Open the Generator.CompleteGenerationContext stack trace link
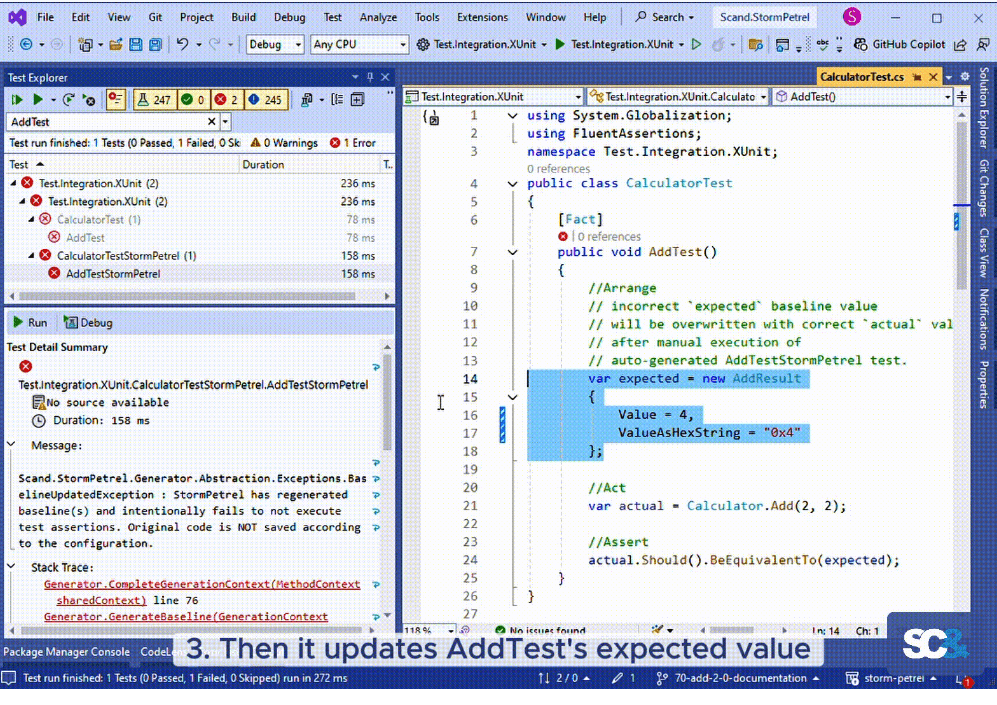Image resolution: width=997 pixels, height=705 pixels. point(202,592)
